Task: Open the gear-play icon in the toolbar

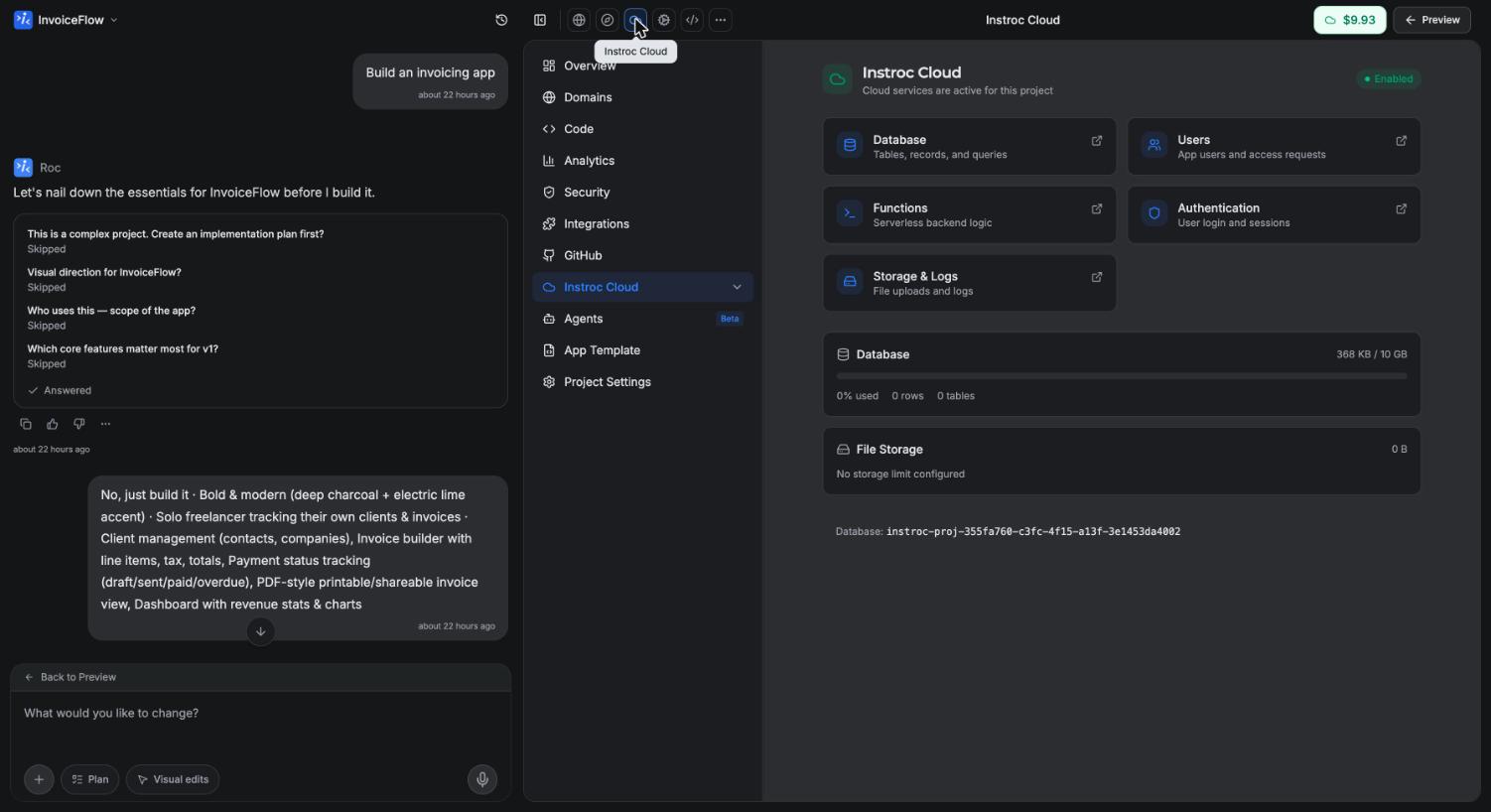Action: (664, 20)
